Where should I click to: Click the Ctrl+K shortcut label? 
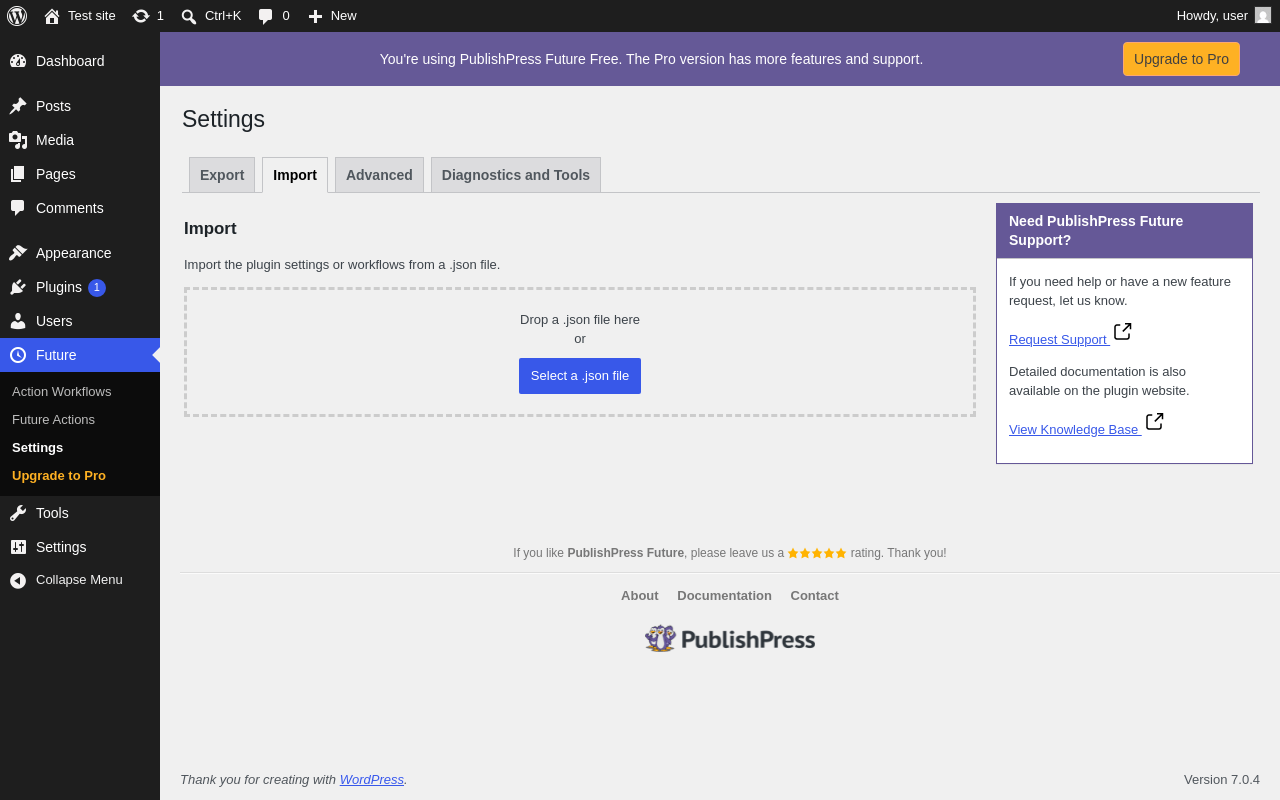pos(223,15)
